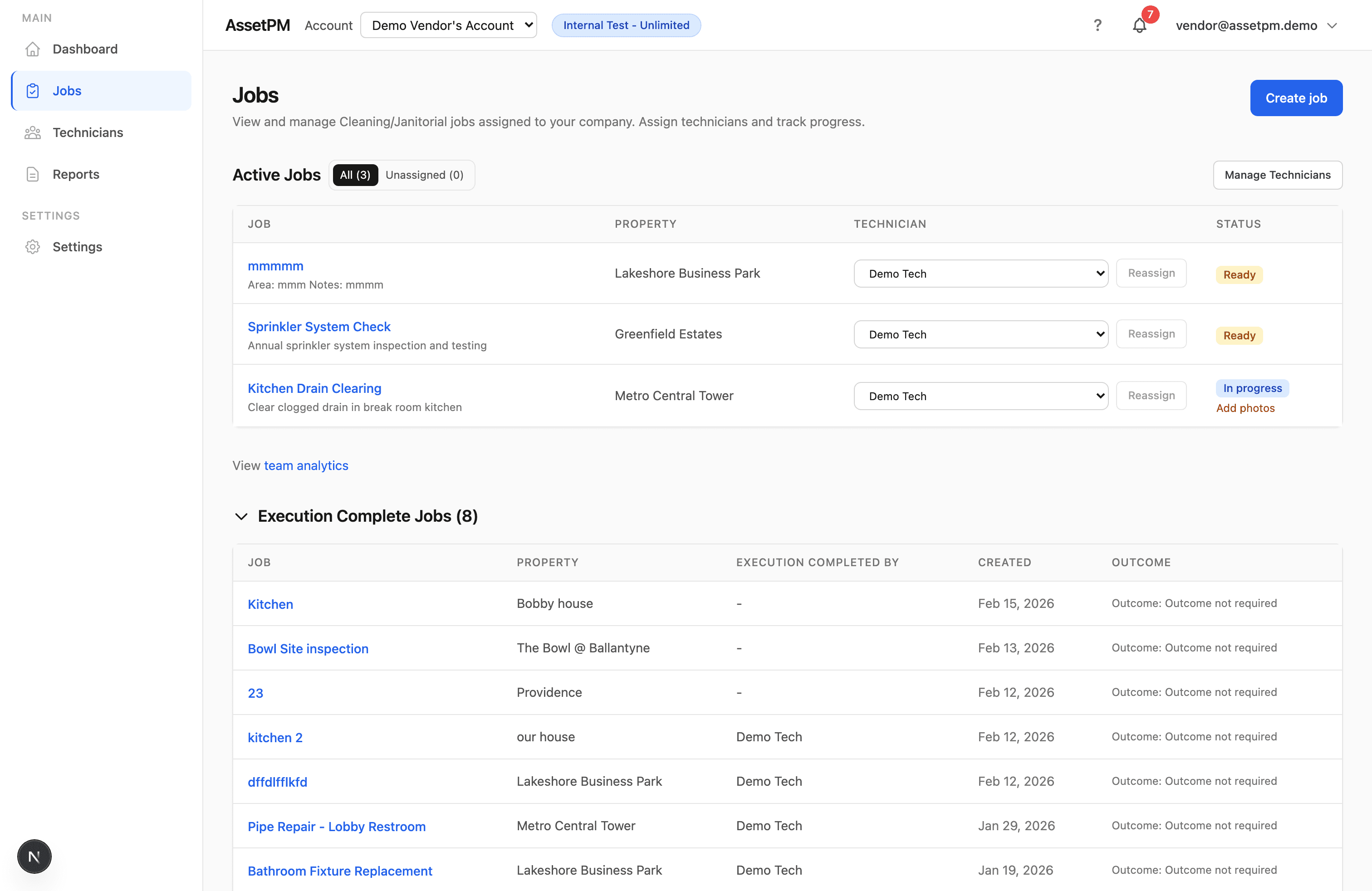Change technician for Sprinkler System Check
Viewport: 1372px width, 891px height.
click(980, 334)
